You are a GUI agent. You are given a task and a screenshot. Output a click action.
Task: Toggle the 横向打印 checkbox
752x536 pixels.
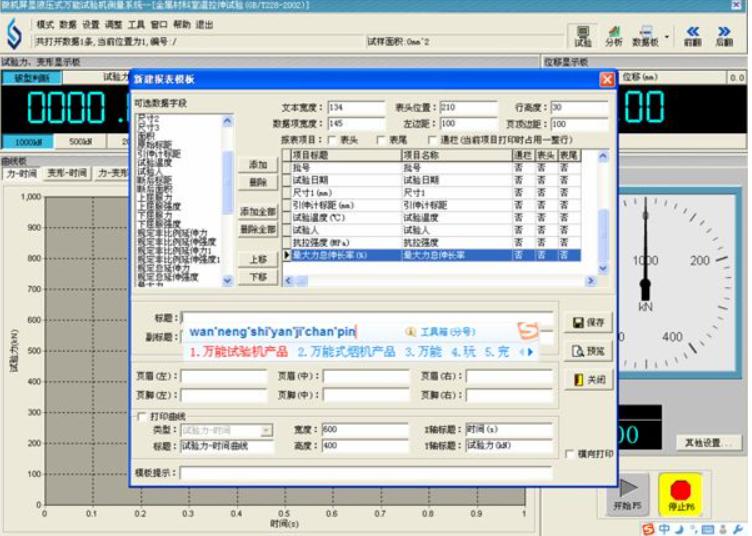point(570,453)
